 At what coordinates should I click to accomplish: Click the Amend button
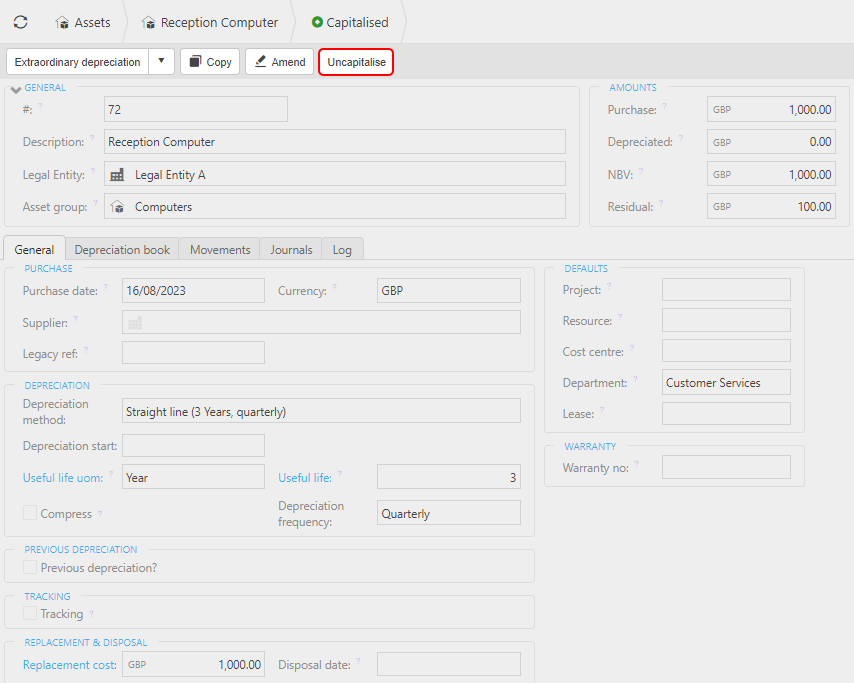279,62
